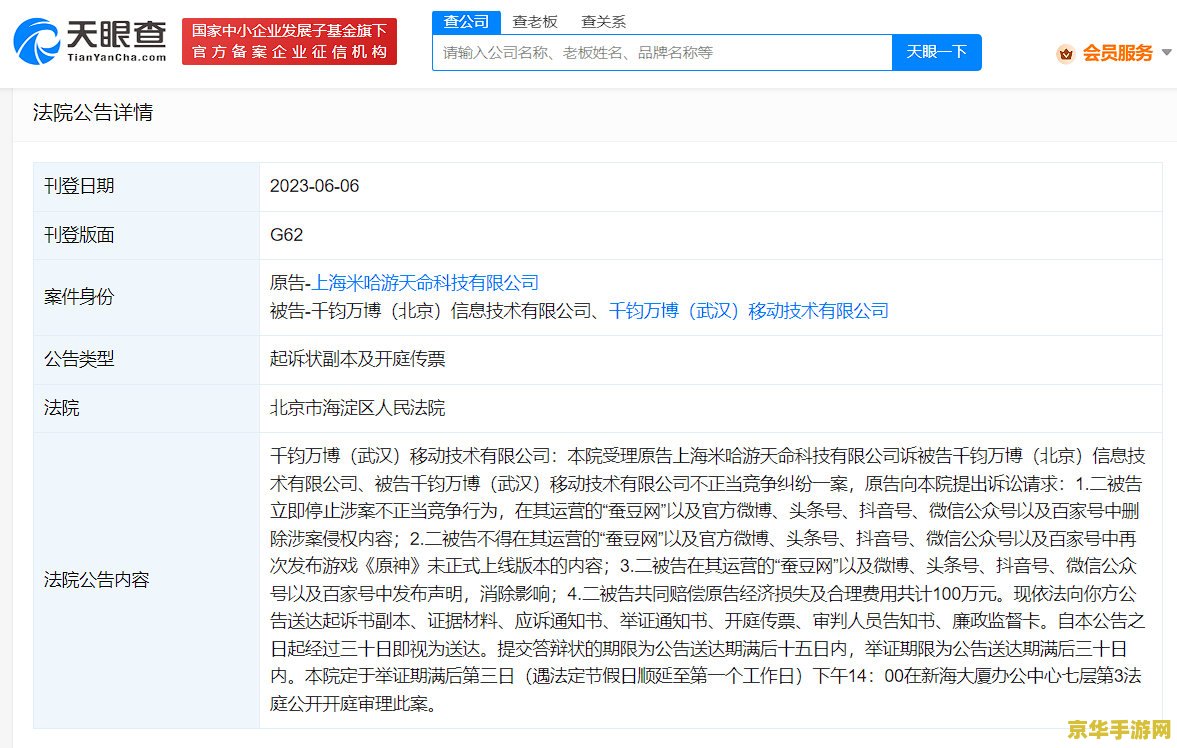
Task: Open 上海米哈游天命科技有限公司 company link
Action: pos(426,283)
